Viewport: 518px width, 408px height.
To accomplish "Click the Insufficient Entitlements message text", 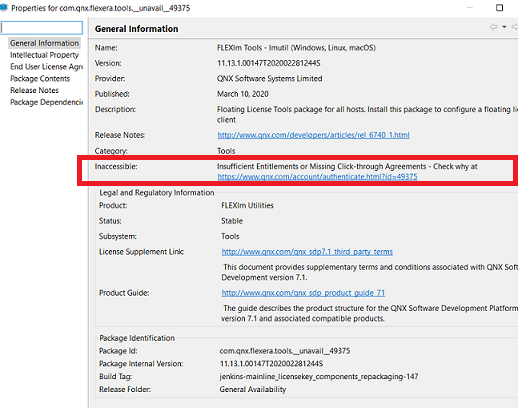I will 347,166.
